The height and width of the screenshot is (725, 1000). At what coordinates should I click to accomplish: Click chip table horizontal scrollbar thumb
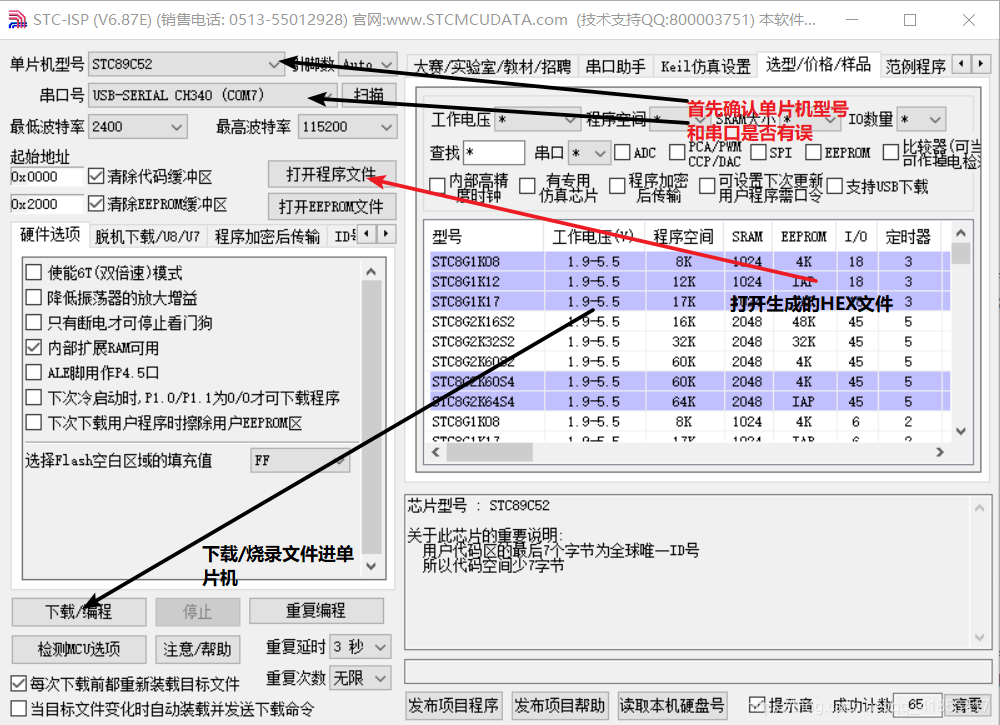click(489, 452)
